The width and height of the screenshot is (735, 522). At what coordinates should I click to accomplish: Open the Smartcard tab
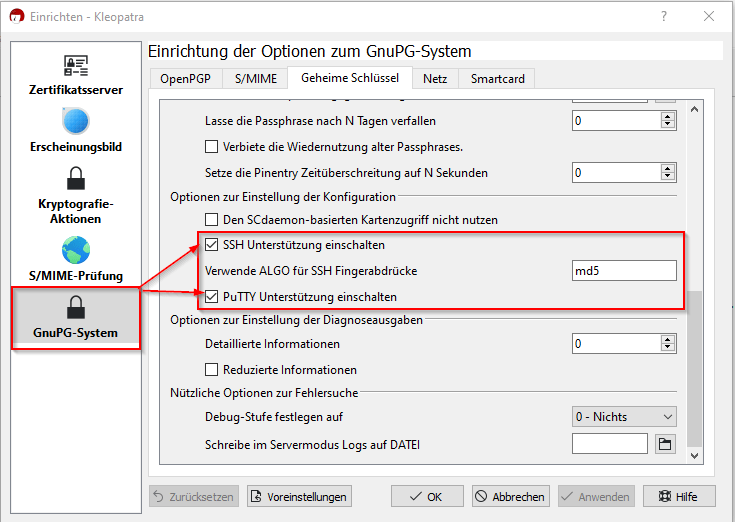click(x=498, y=78)
